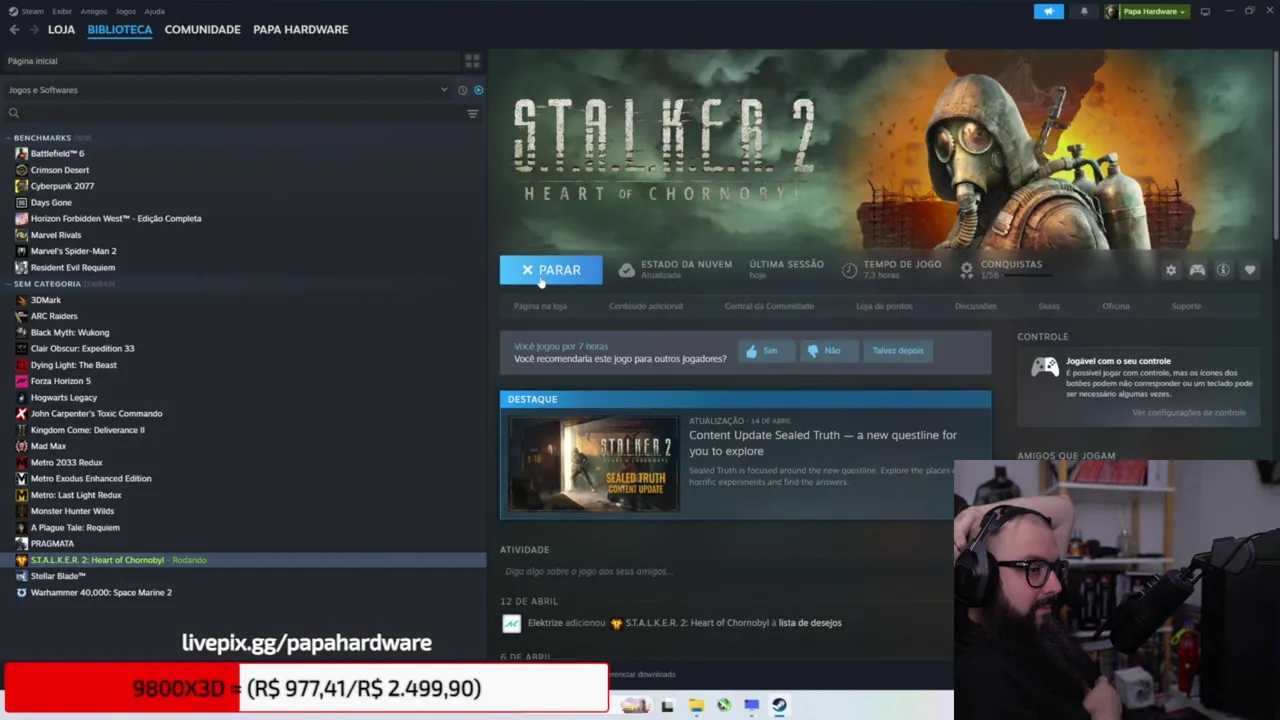Open COMUNIDADE section
The width and height of the screenshot is (1280, 720).
(202, 30)
